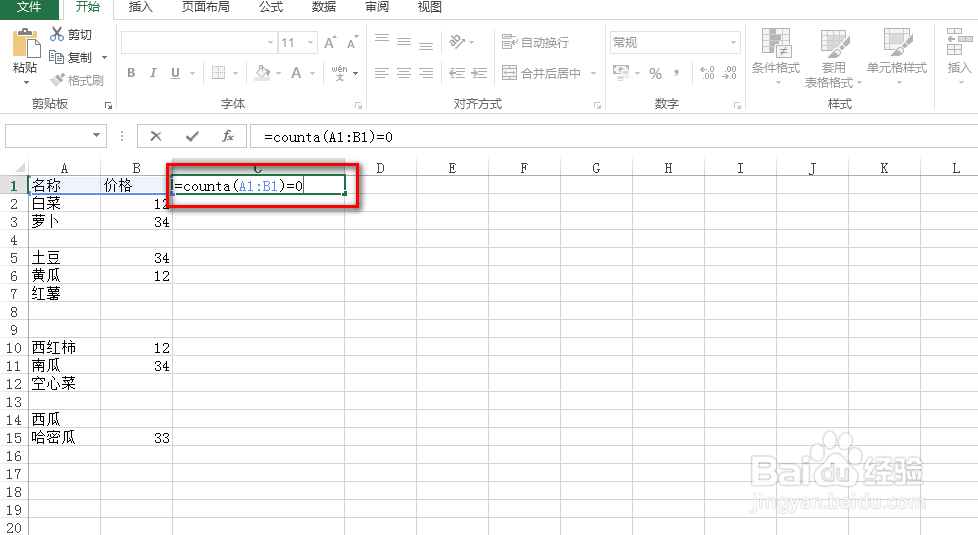The height and width of the screenshot is (535, 978).
Task: Increase font size with large A
Action: 329,42
